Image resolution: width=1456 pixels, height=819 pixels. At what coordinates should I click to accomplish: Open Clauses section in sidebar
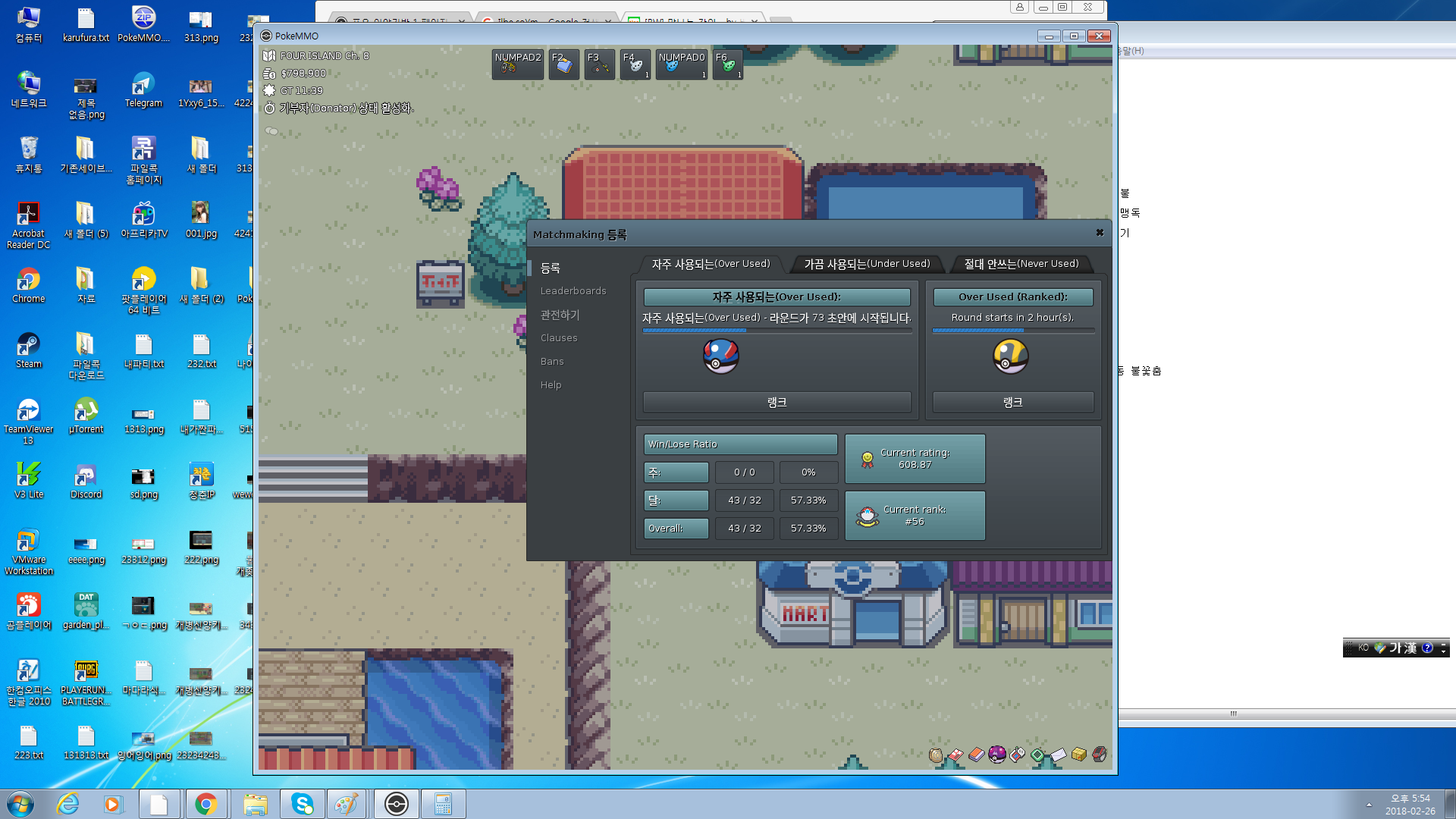coord(559,338)
